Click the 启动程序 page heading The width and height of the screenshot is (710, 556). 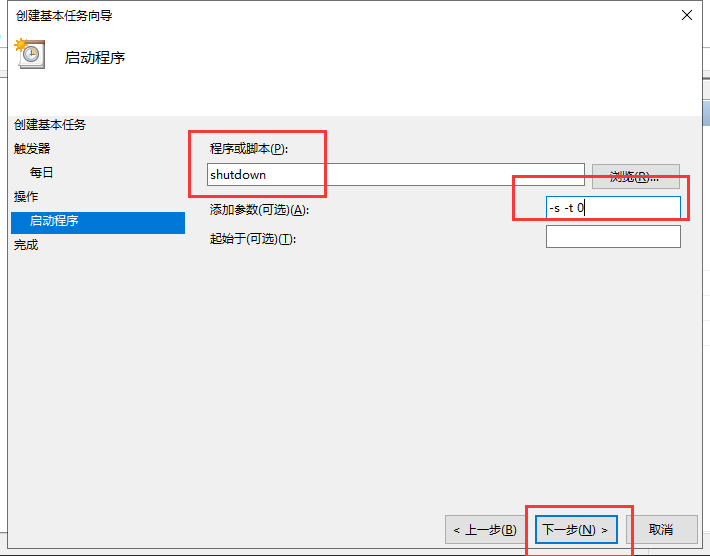pos(95,58)
